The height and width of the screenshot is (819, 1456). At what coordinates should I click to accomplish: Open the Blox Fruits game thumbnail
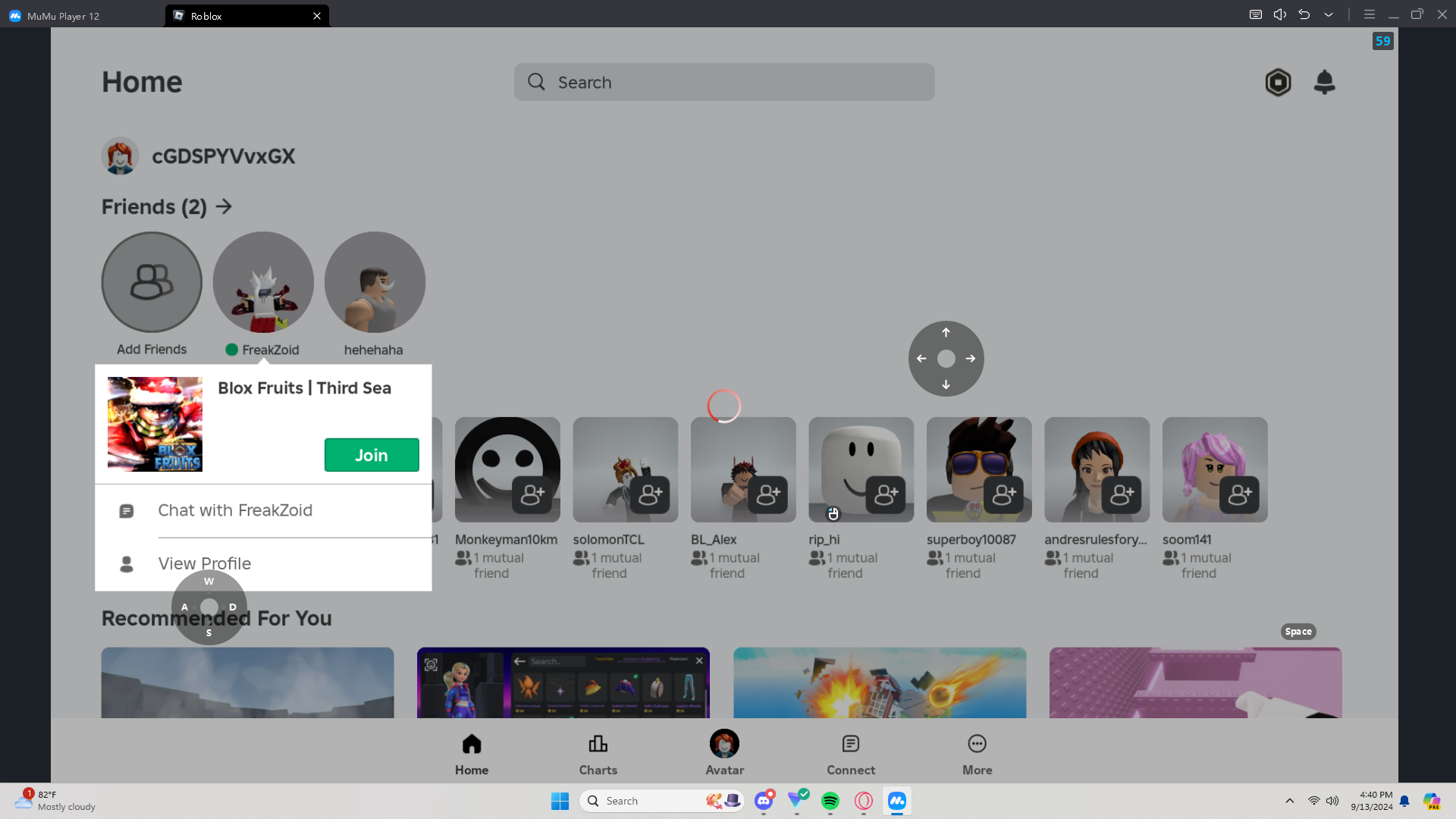(155, 425)
